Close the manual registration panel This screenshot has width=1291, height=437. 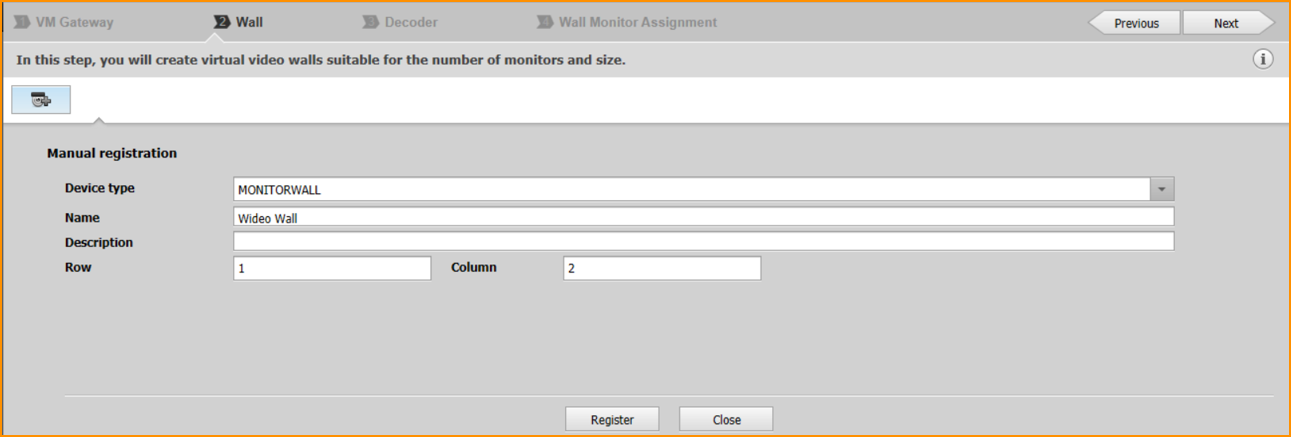[x=726, y=419]
